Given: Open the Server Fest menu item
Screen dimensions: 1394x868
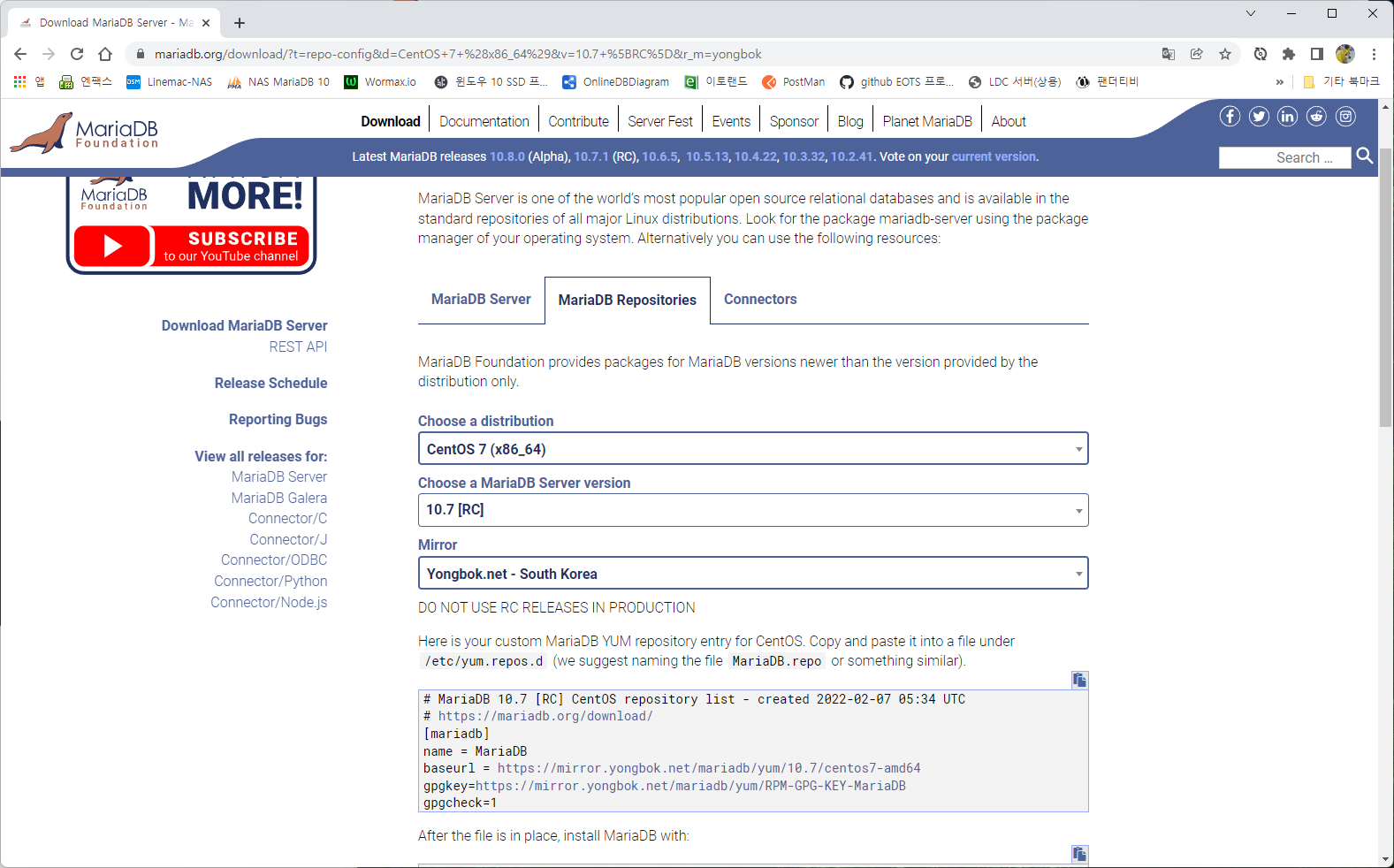Looking at the screenshot, I should point(660,122).
